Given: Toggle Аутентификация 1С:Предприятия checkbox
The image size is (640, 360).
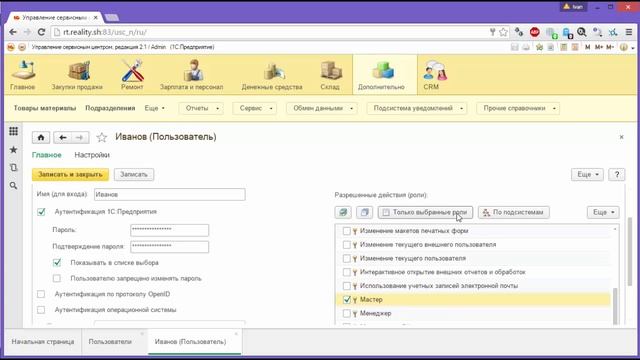Looking at the screenshot, I should [41, 212].
